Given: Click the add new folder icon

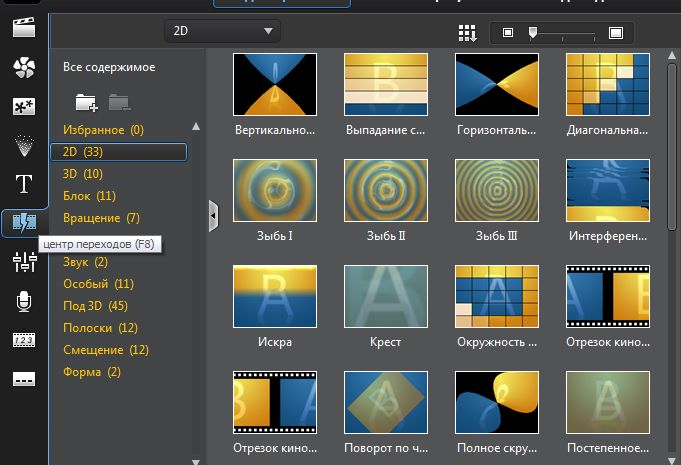Looking at the screenshot, I should coord(86,101).
